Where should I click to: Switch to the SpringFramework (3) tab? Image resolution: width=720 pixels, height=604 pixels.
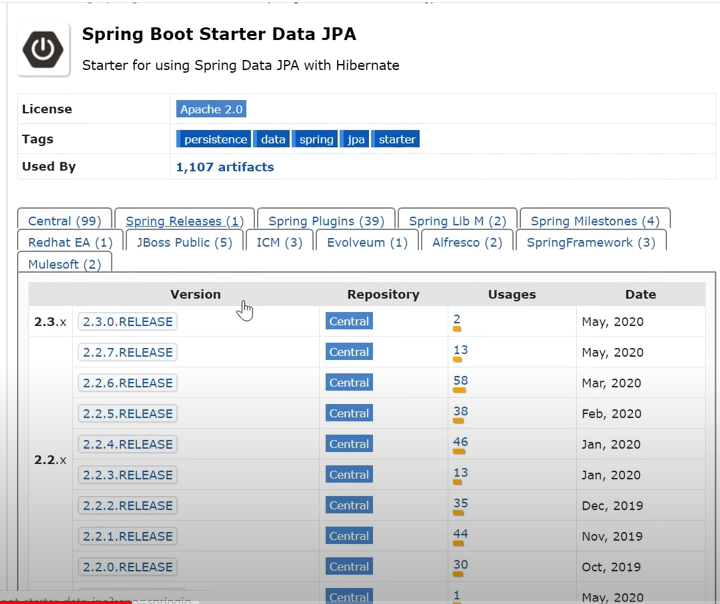[x=591, y=242]
